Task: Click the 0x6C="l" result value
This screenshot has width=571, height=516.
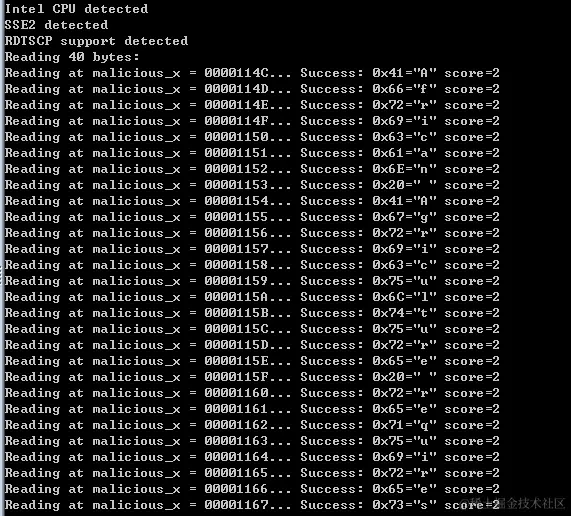Action: [404, 297]
